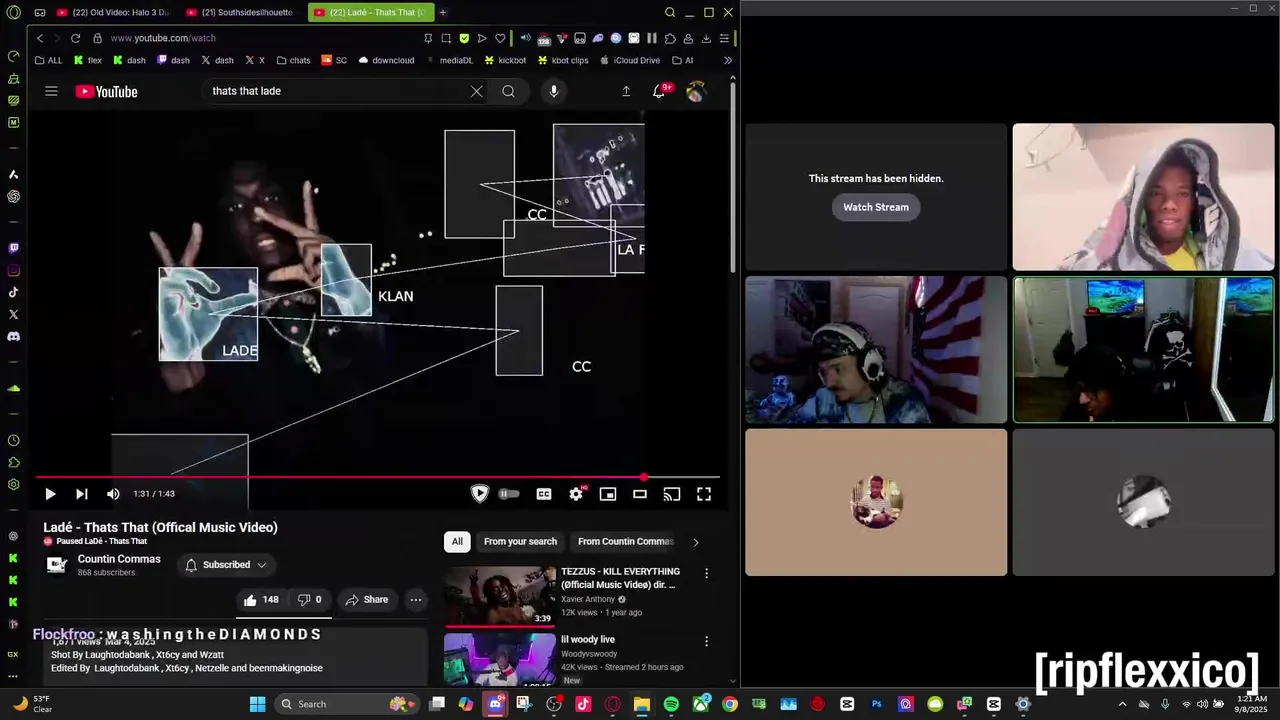This screenshot has height=720, width=1280.
Task: Open options for lil woody live
Action: (706, 641)
